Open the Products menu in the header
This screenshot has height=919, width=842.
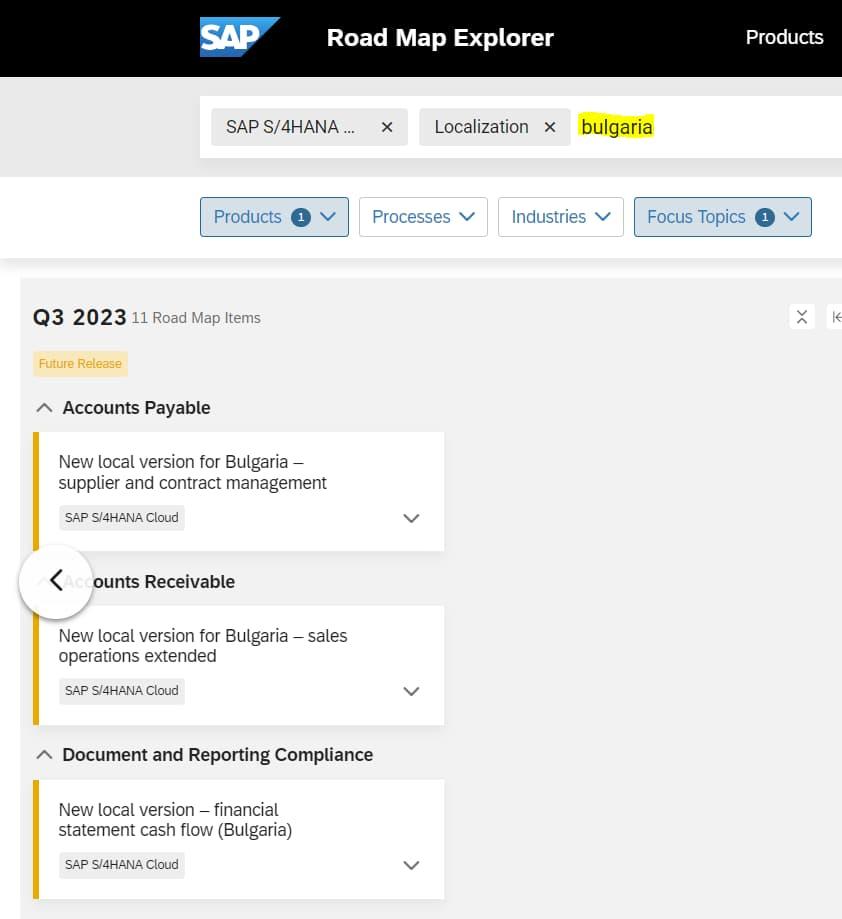point(784,37)
